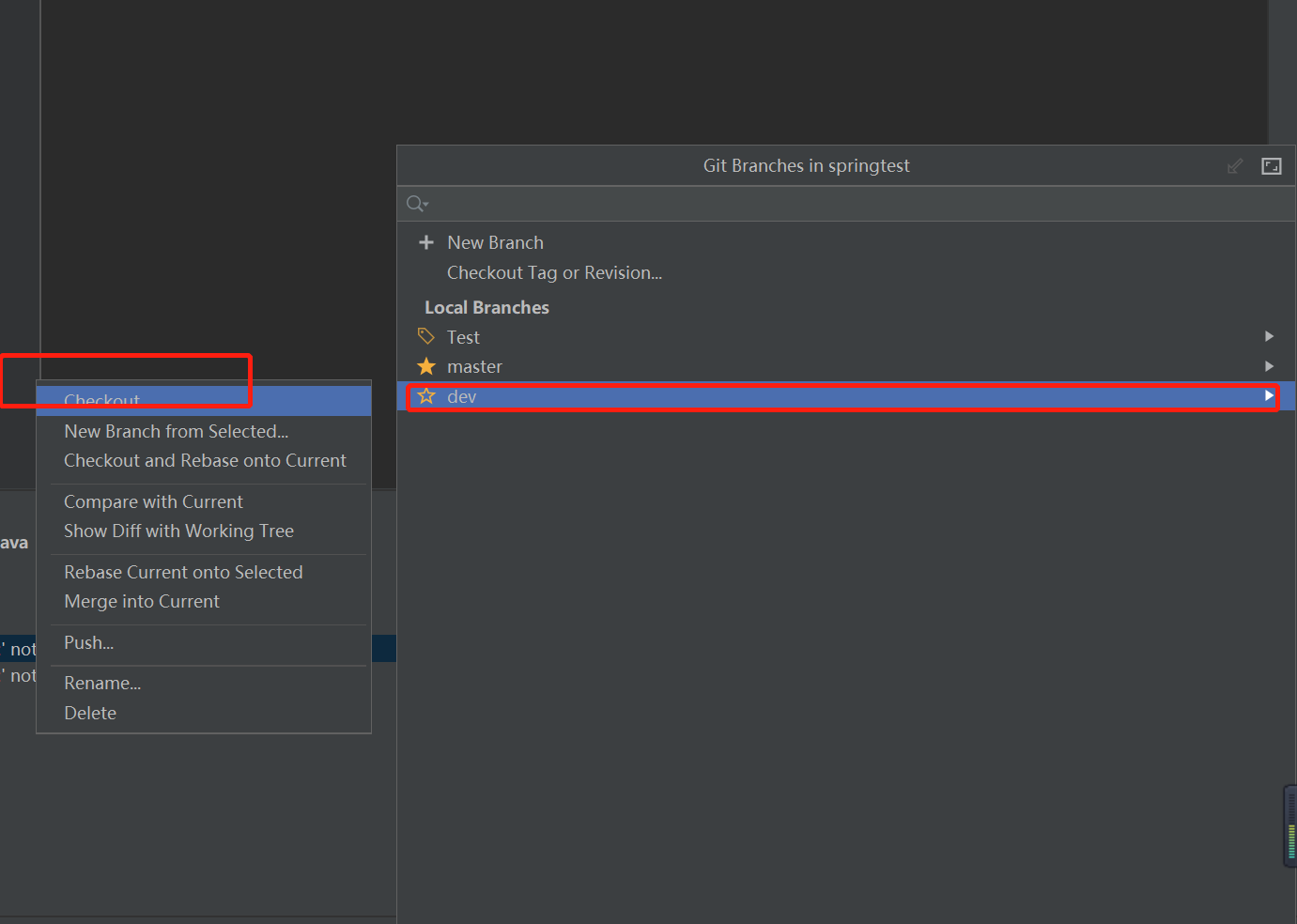The width and height of the screenshot is (1297, 924).
Task: Click Delete in the branch menu
Action: pyautogui.click(x=90, y=713)
